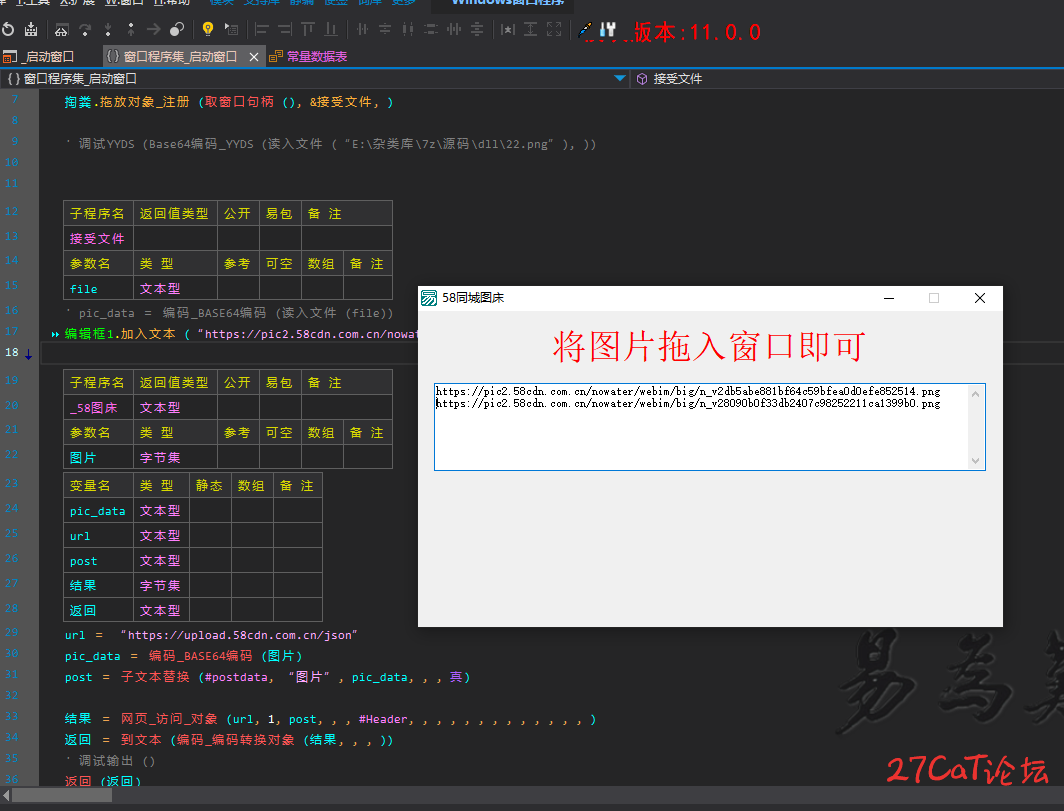Click the 网页_访问_对象 function call
The height and width of the screenshot is (811, 1064).
[169, 719]
